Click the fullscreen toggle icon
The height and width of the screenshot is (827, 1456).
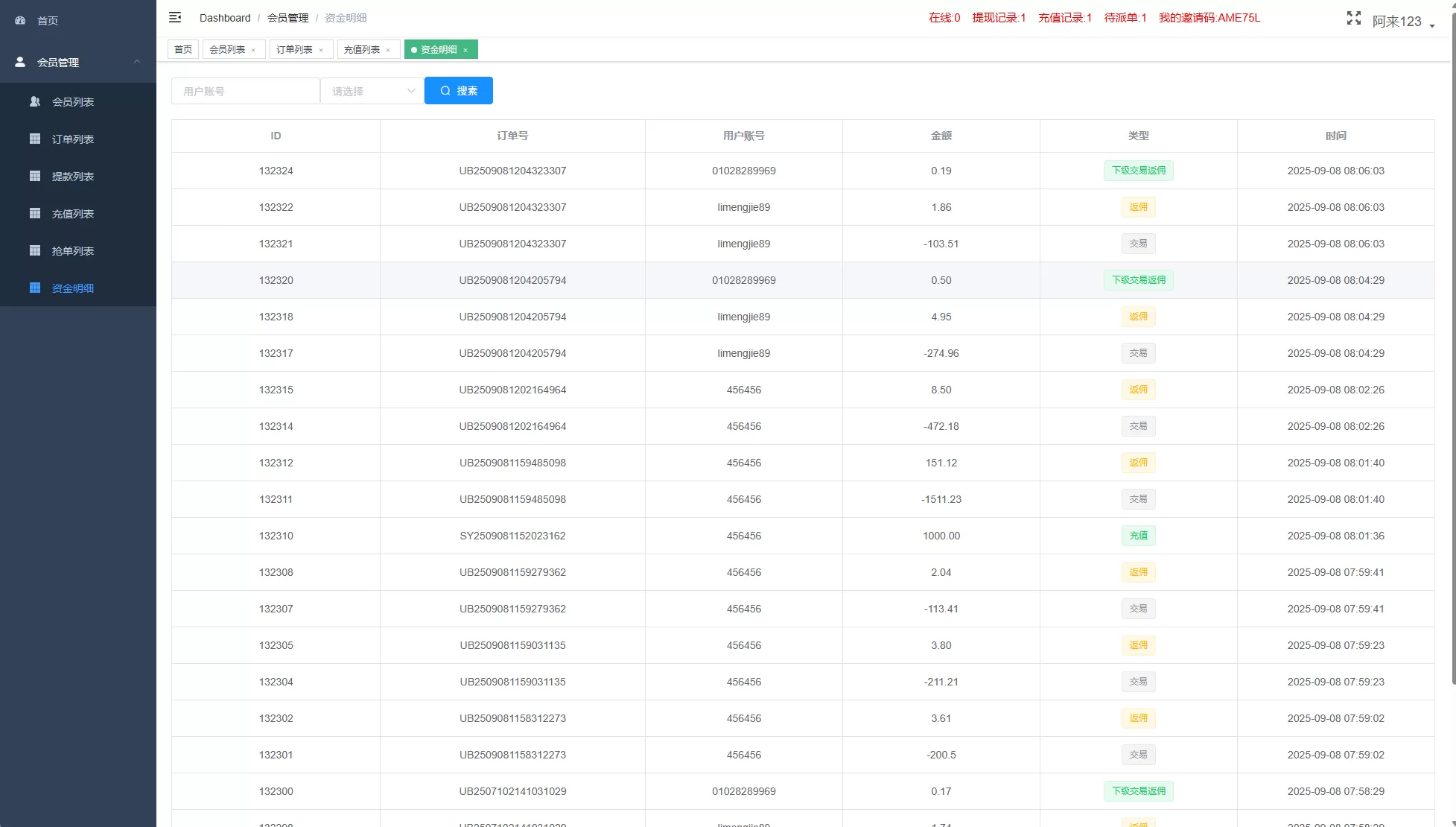(1353, 19)
